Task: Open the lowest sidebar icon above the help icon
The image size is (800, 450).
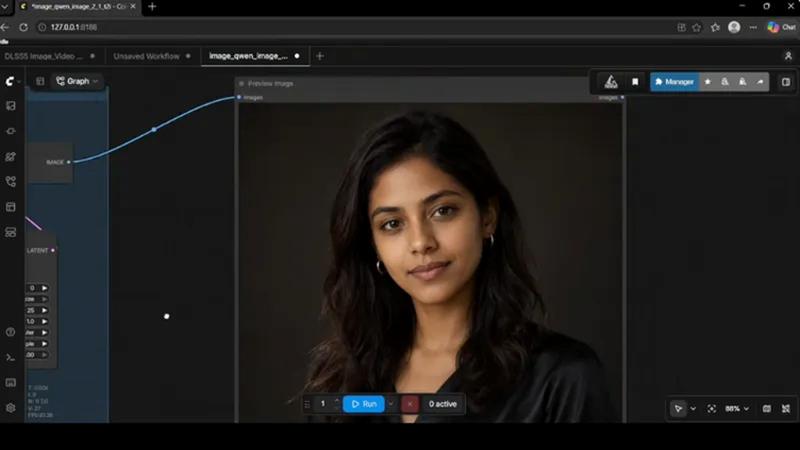Action: tap(10, 232)
